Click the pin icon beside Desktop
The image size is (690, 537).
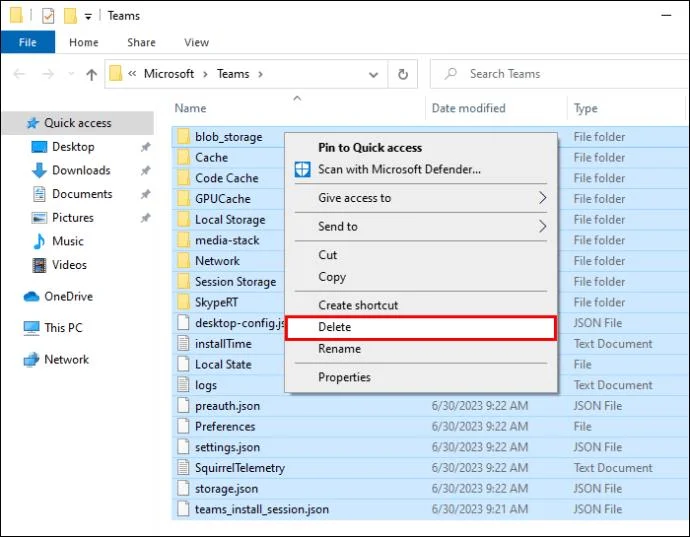[145, 147]
